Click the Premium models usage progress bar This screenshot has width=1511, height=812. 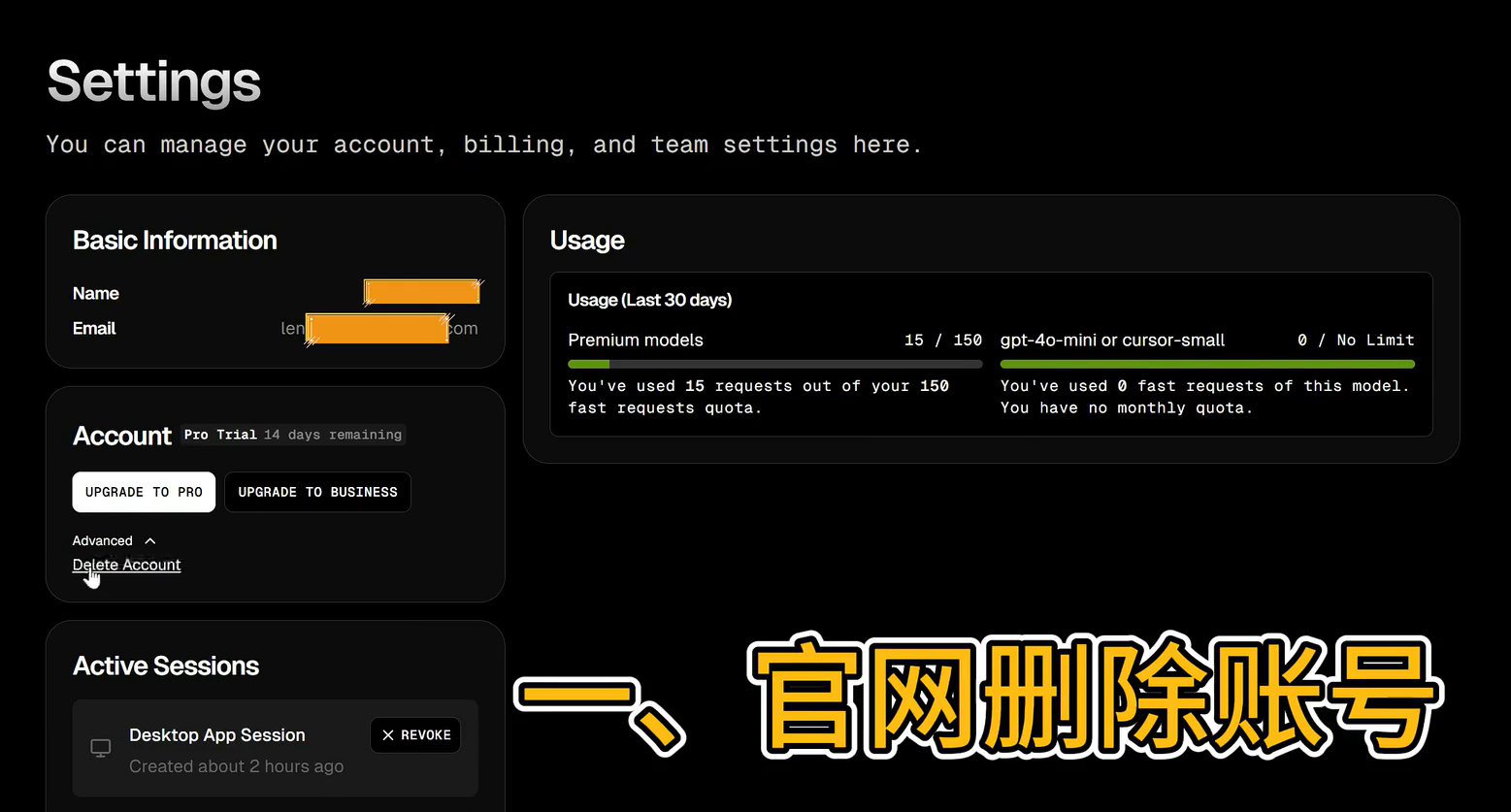774,365
